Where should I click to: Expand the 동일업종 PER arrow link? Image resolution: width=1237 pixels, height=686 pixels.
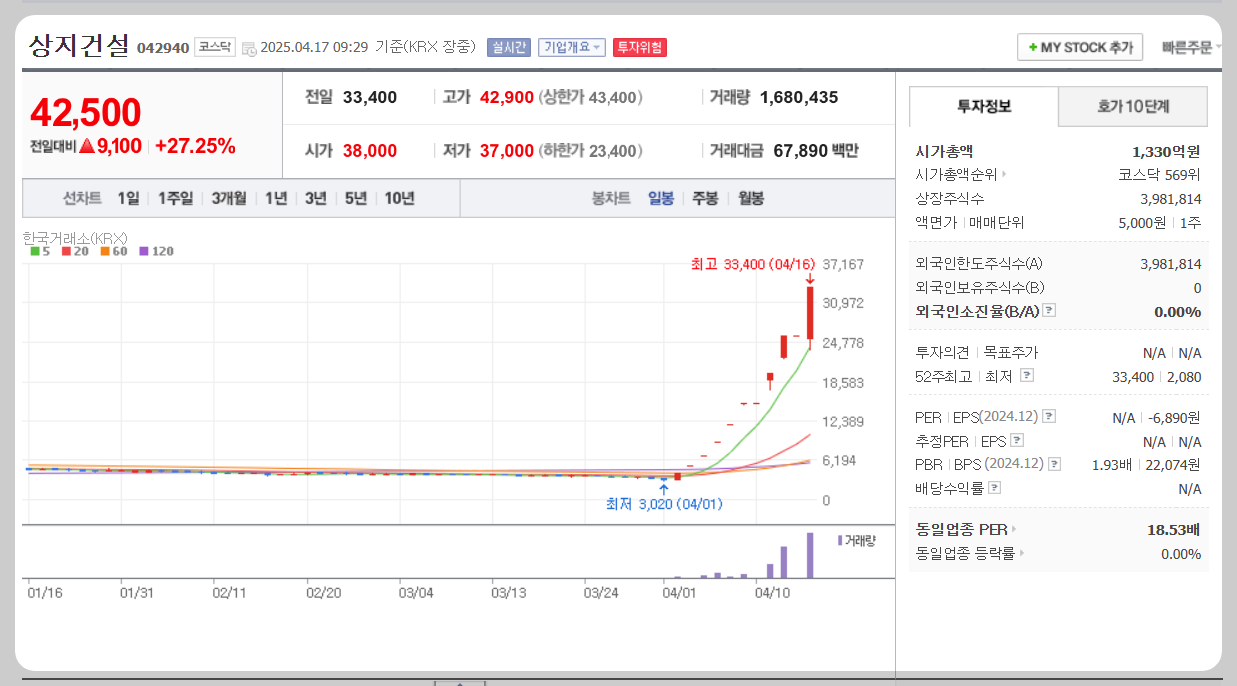1013,529
